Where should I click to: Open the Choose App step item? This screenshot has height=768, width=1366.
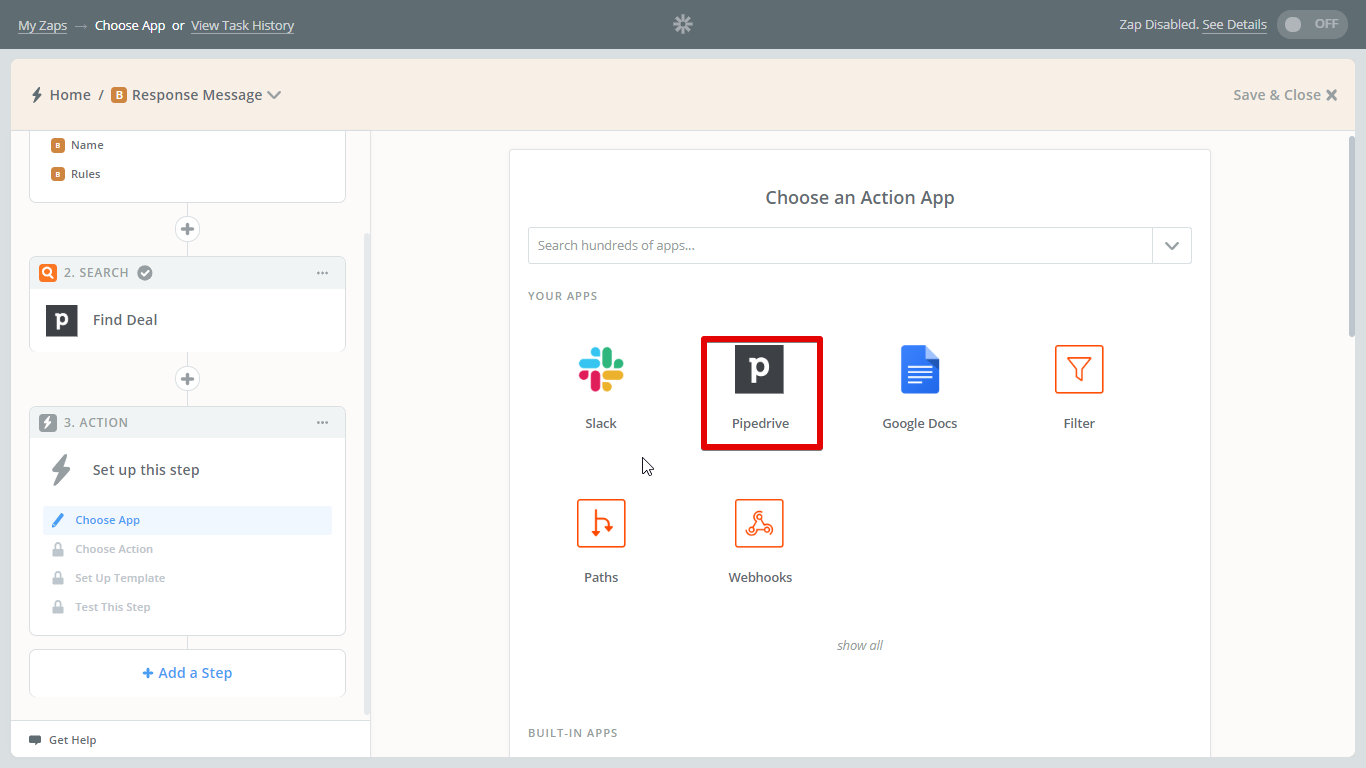click(x=187, y=520)
